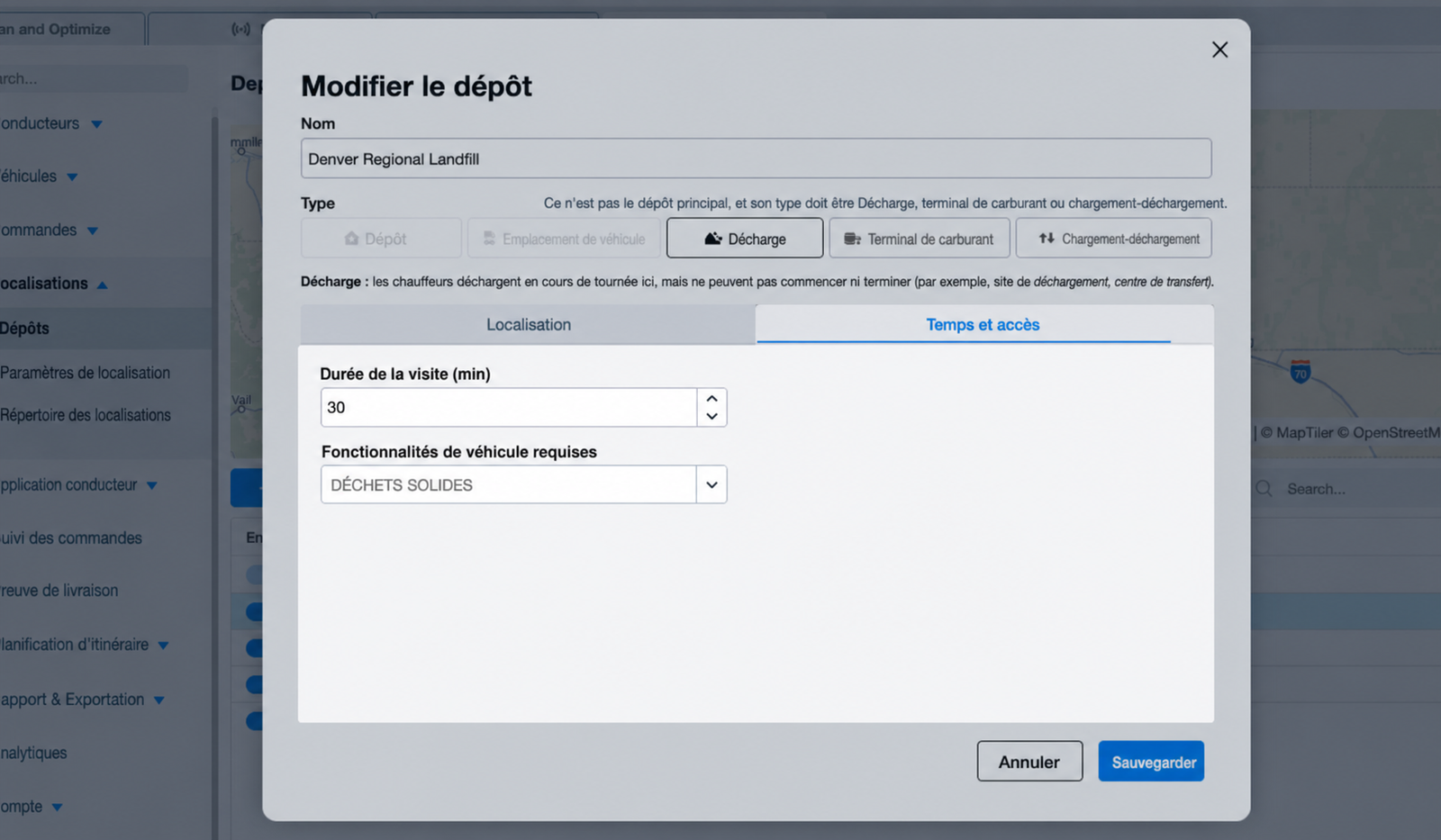
Task: Click the fuel terminal truck icon
Action: point(852,239)
